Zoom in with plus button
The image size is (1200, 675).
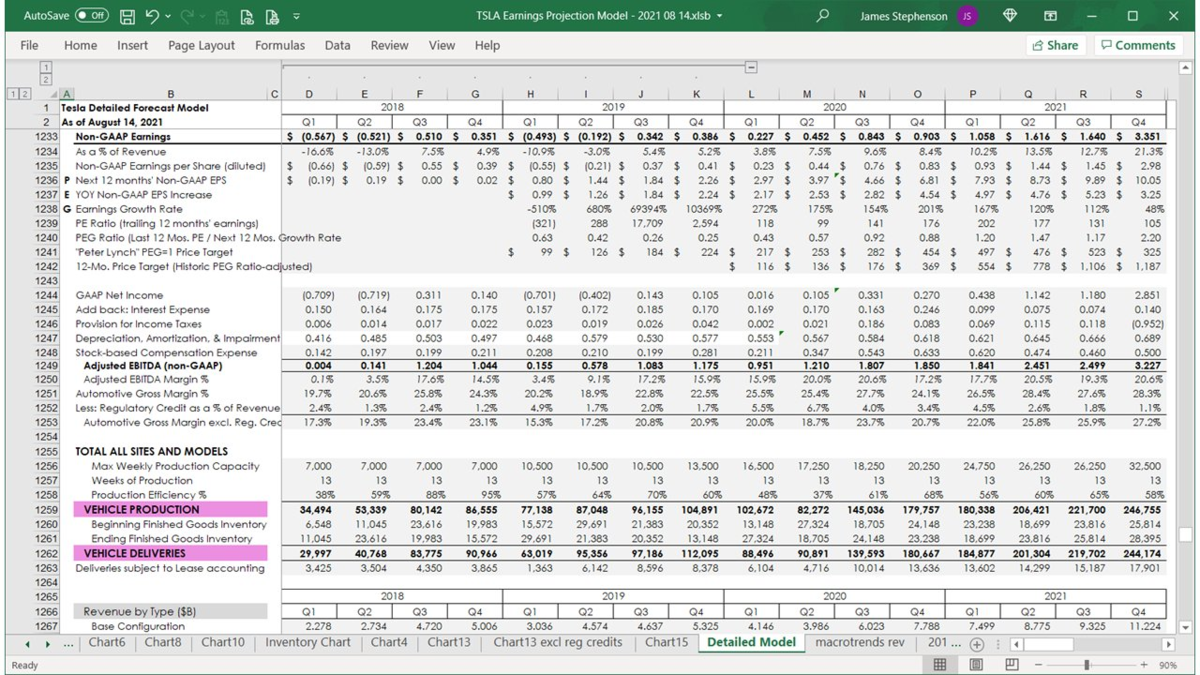click(1144, 665)
